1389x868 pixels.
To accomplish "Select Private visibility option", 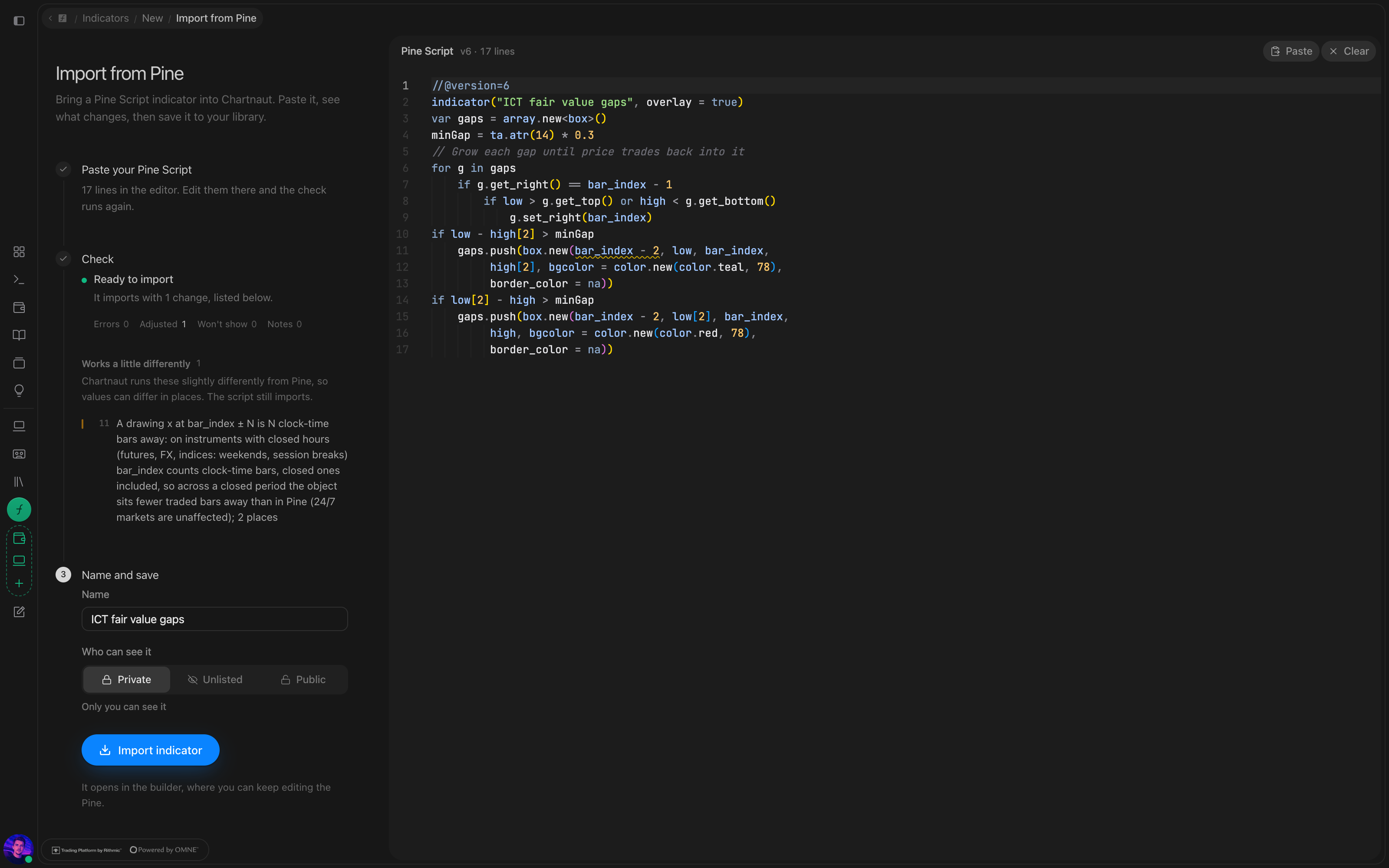I will pos(127,680).
